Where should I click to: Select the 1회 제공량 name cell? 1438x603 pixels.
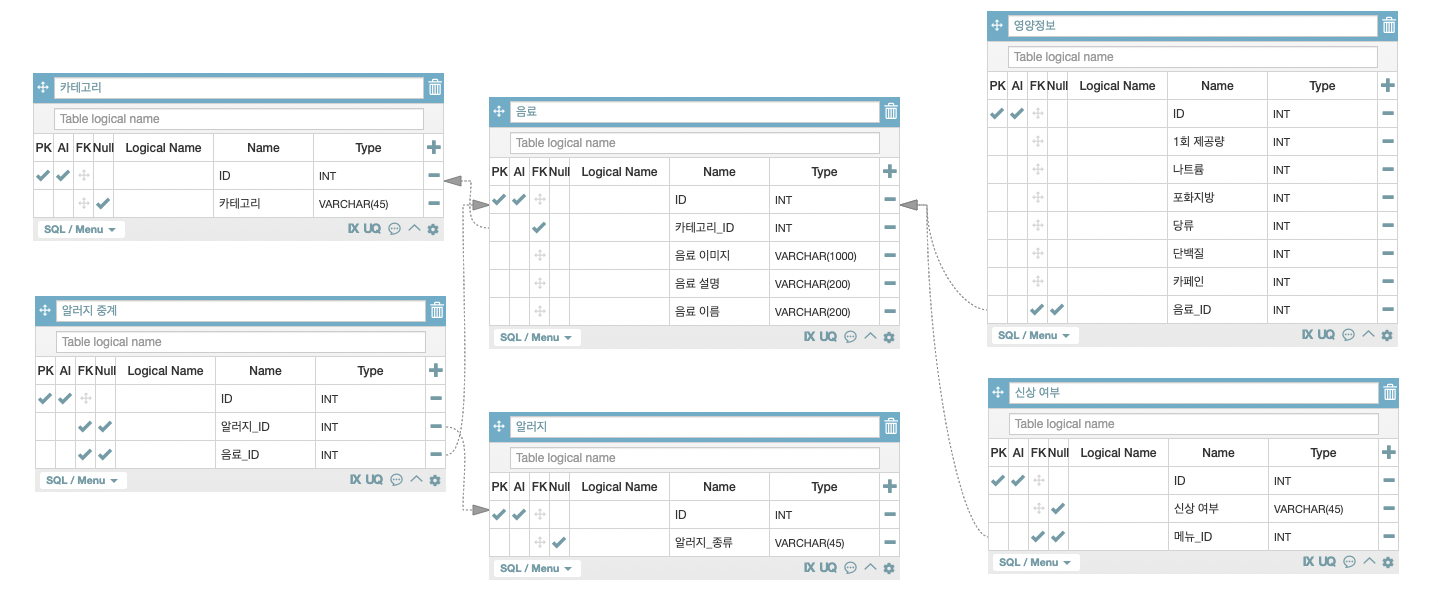(1217, 142)
